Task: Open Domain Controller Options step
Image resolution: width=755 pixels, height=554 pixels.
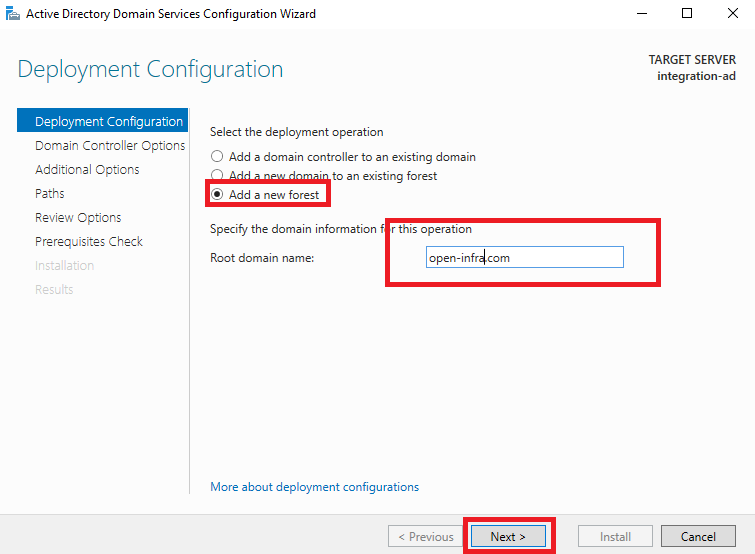Action: coord(110,145)
